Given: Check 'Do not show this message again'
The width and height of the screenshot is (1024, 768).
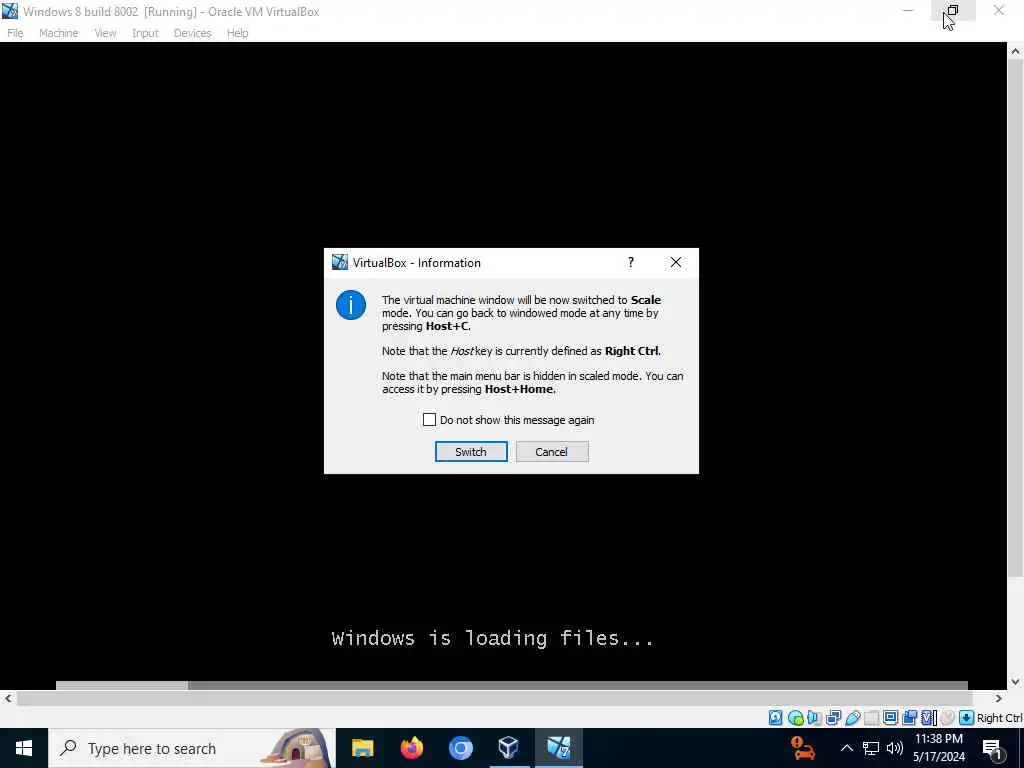Looking at the screenshot, I should click(x=429, y=419).
